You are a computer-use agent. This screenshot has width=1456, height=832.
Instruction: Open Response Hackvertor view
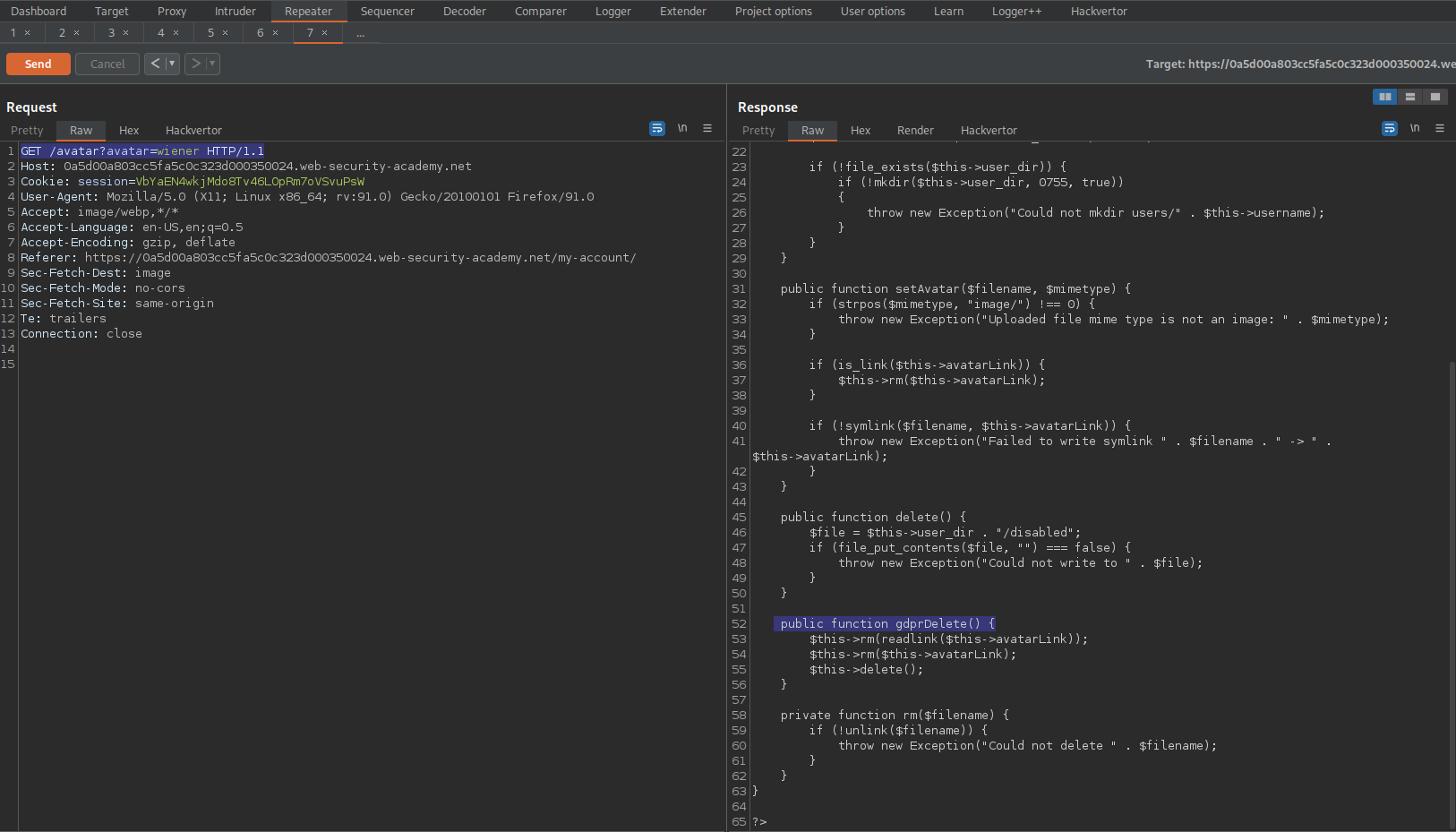(x=989, y=131)
